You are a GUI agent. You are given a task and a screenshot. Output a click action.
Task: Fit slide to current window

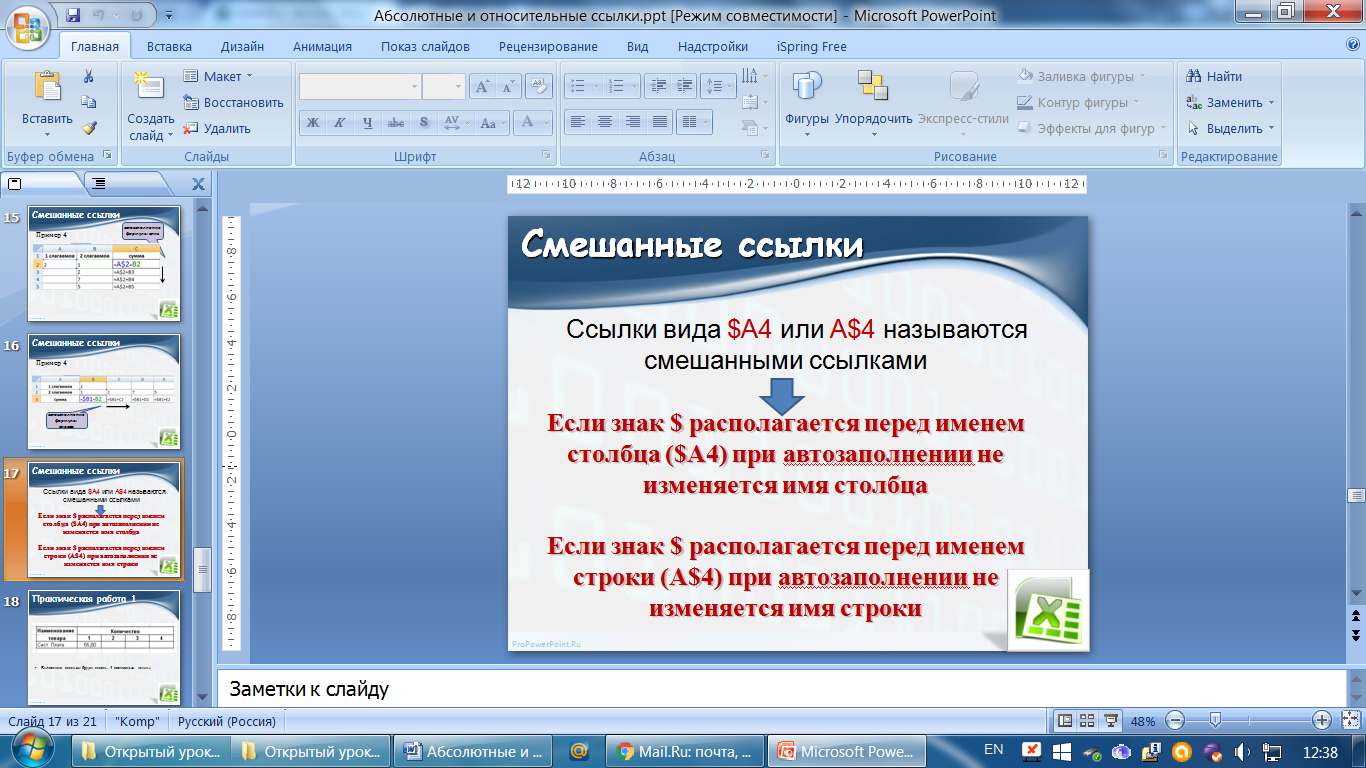tap(1350, 720)
